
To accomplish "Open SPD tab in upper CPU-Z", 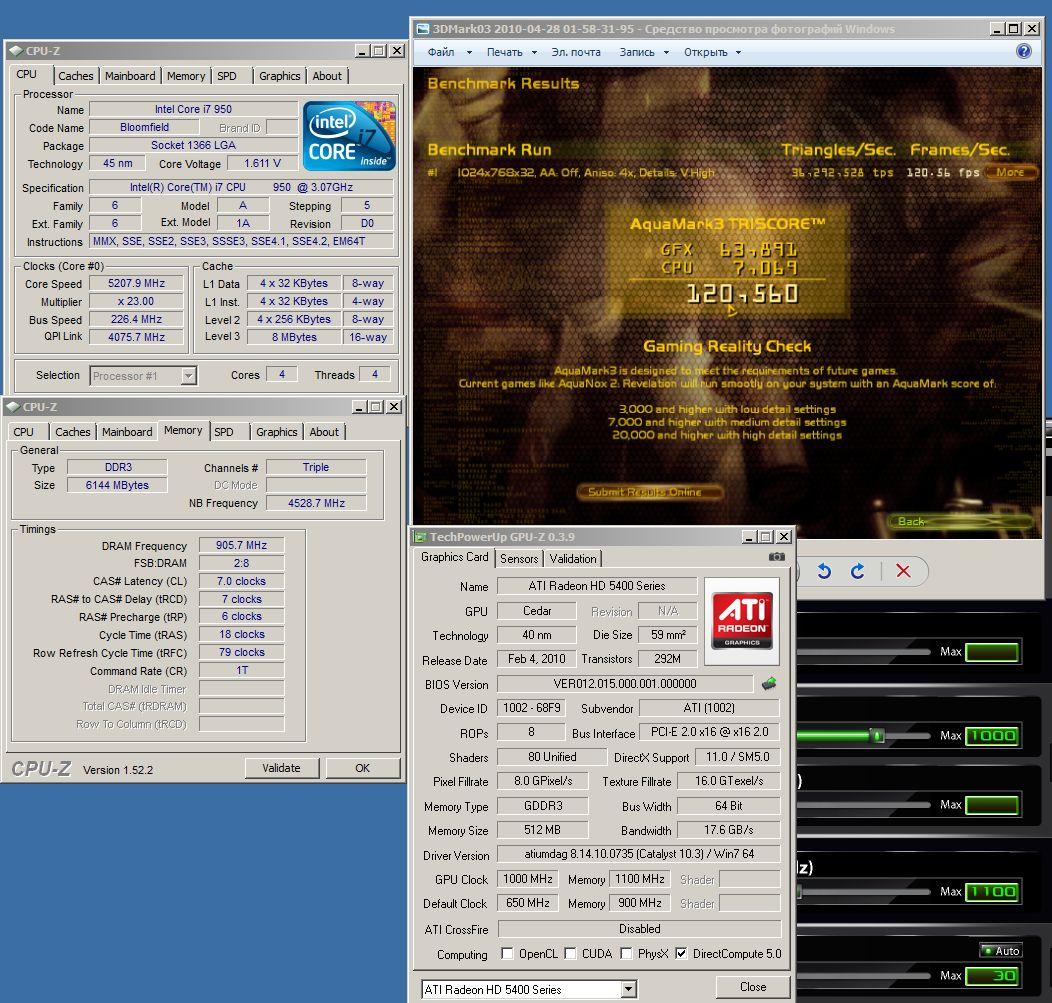I will click(x=227, y=76).
